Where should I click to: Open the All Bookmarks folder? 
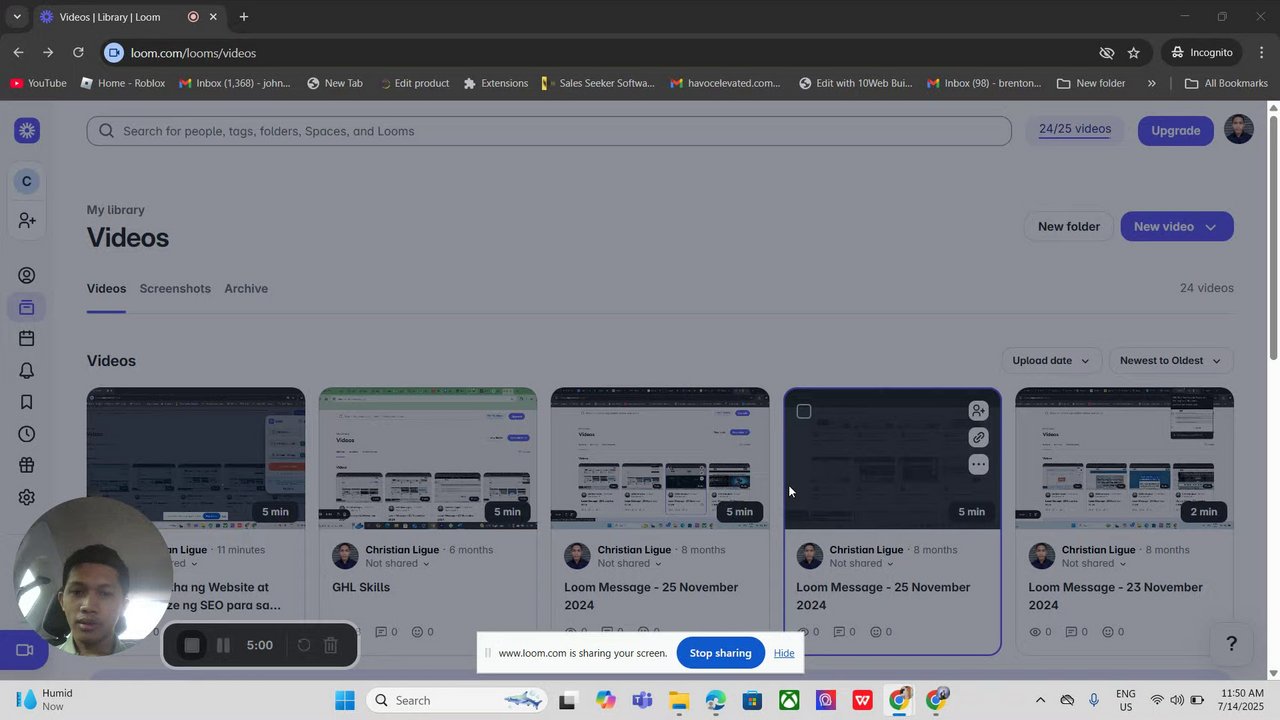point(1226,83)
